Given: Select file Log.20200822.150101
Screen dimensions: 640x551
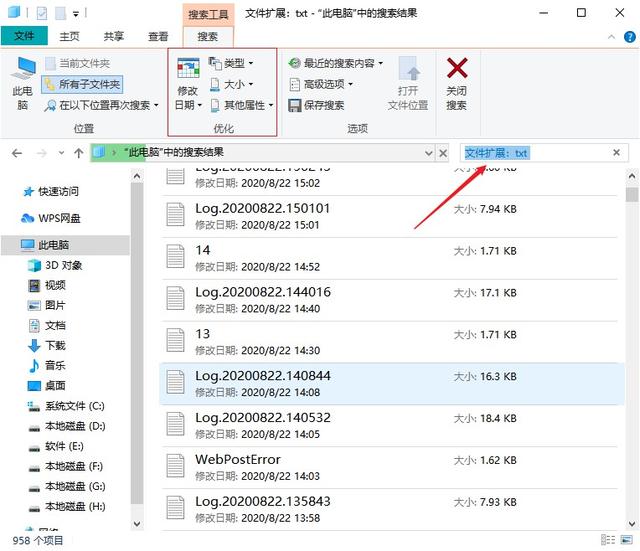Looking at the screenshot, I should pyautogui.click(x=391, y=216).
